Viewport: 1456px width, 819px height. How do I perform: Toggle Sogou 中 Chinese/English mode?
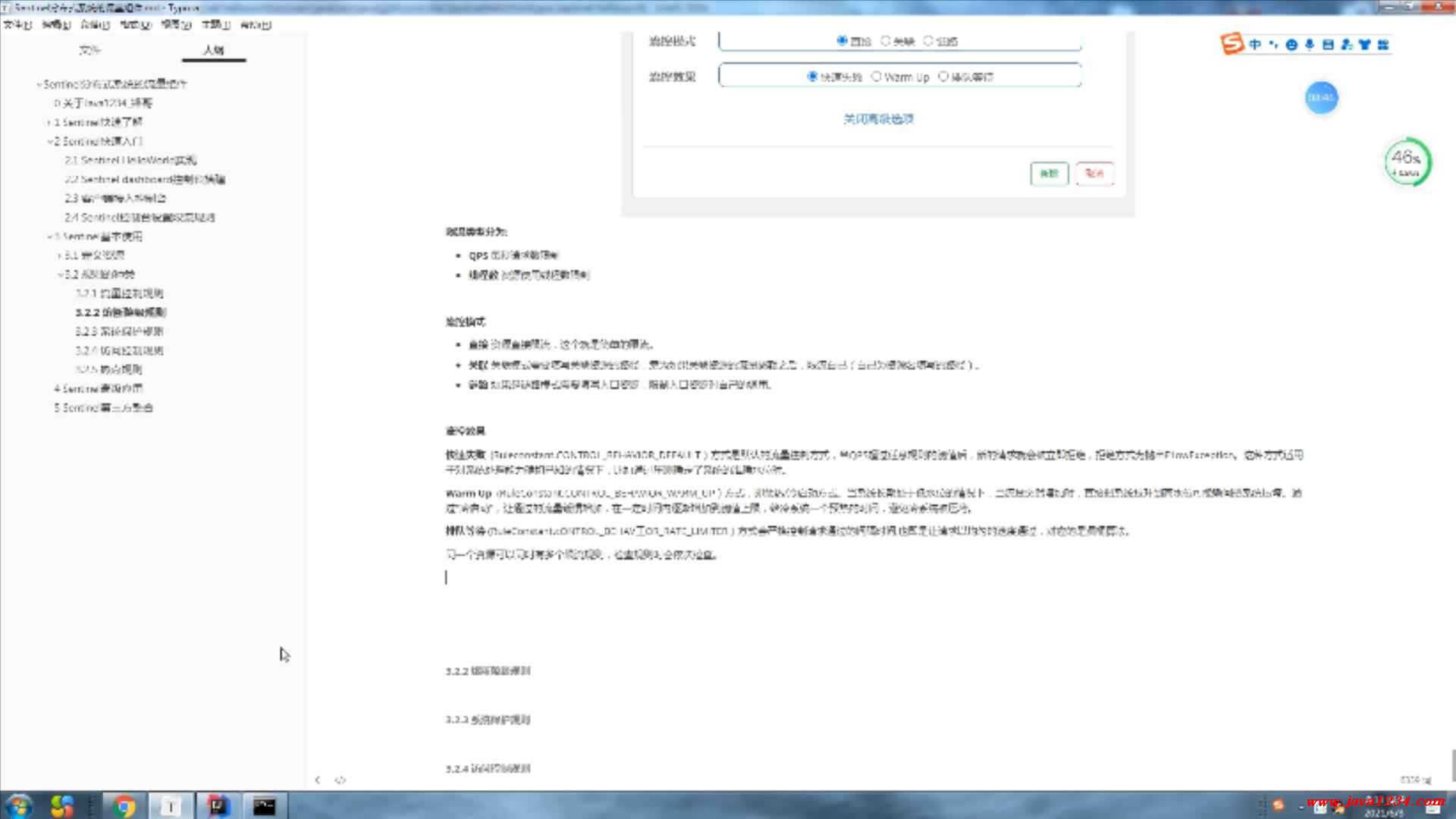[x=1255, y=45]
